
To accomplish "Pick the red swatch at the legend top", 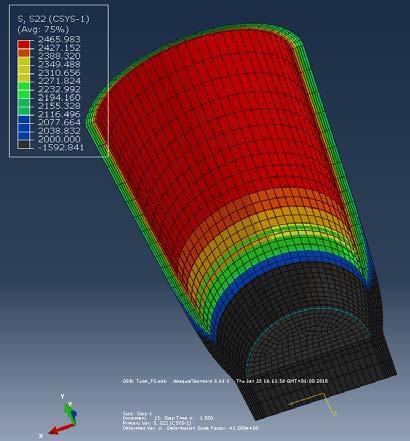I will (x=24, y=44).
